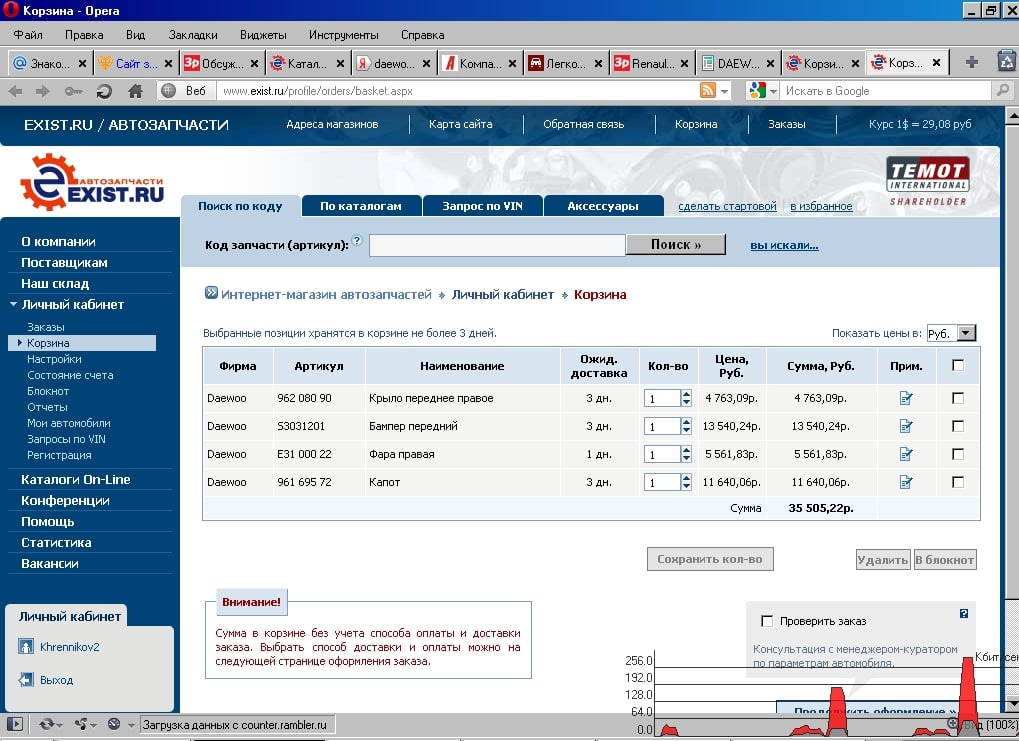Focus the Код запчасти (артикул) input field
Image resolution: width=1019 pixels, height=741 pixels.
click(x=497, y=245)
